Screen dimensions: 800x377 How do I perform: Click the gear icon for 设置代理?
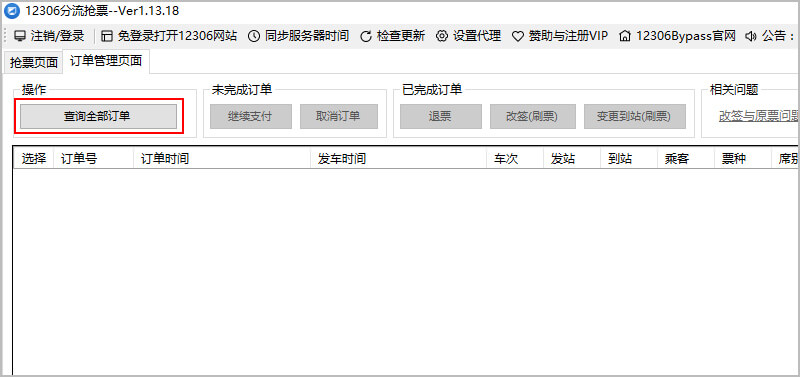[442, 36]
